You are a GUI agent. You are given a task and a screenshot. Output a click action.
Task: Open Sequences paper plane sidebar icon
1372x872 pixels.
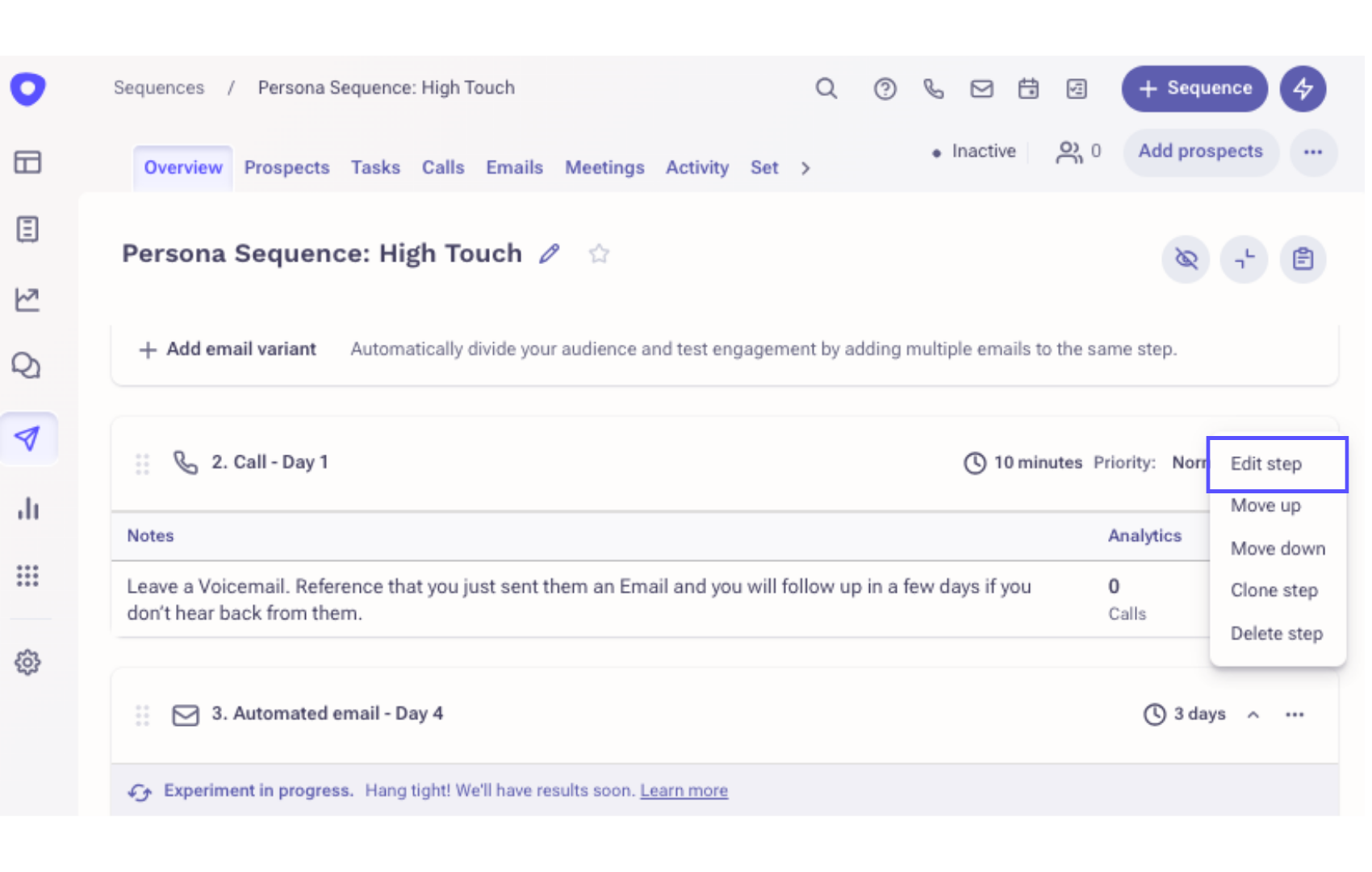pos(27,438)
